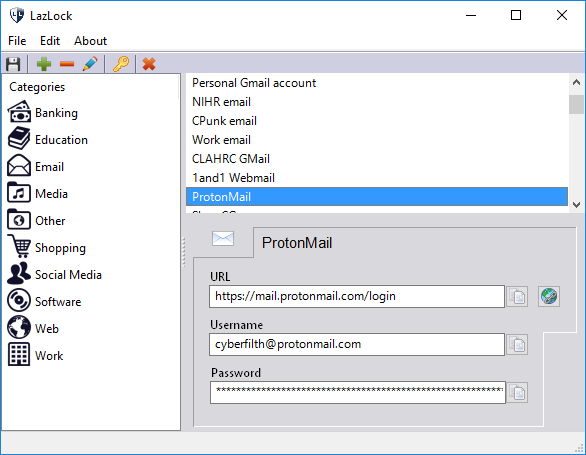
Task: Select the Other category icon
Action: pyautogui.click(x=19, y=219)
